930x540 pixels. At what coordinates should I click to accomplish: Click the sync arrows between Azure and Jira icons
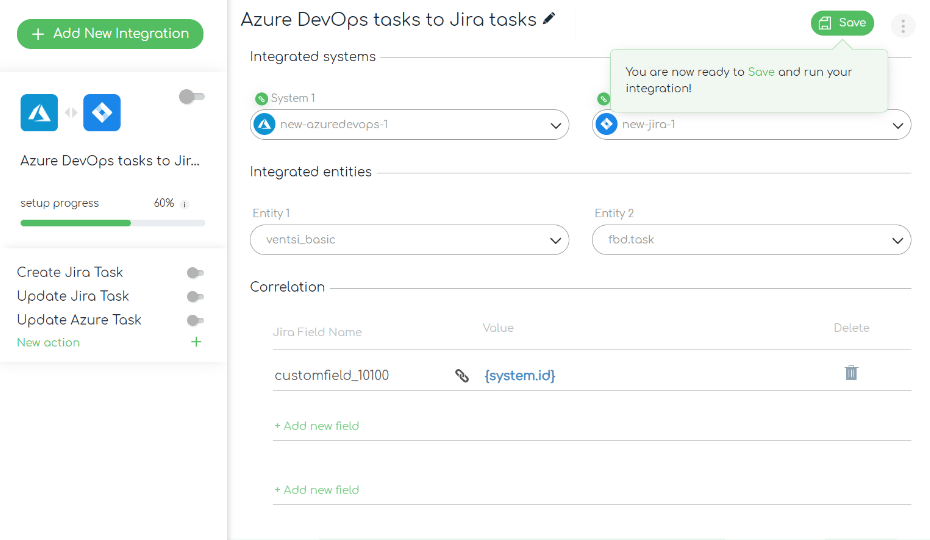[x=71, y=112]
